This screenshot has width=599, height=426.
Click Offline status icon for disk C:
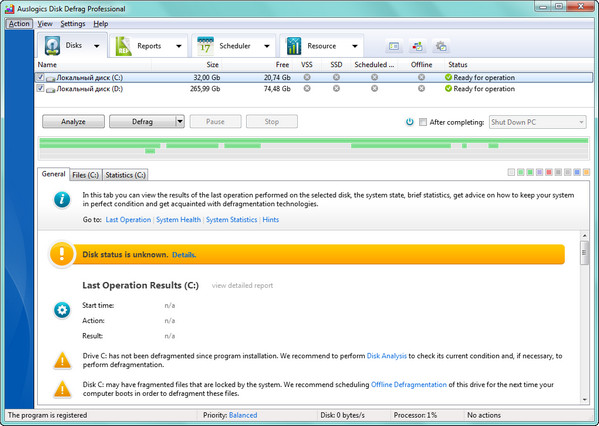click(421, 77)
